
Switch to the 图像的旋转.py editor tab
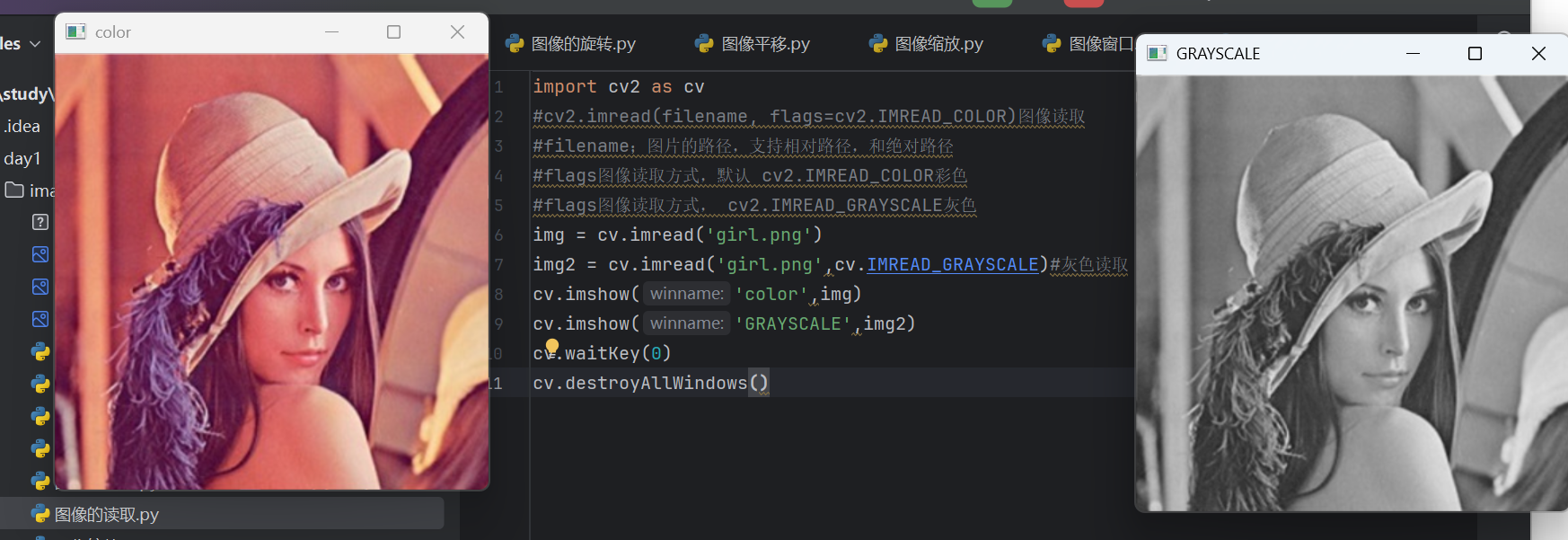[x=570, y=43]
